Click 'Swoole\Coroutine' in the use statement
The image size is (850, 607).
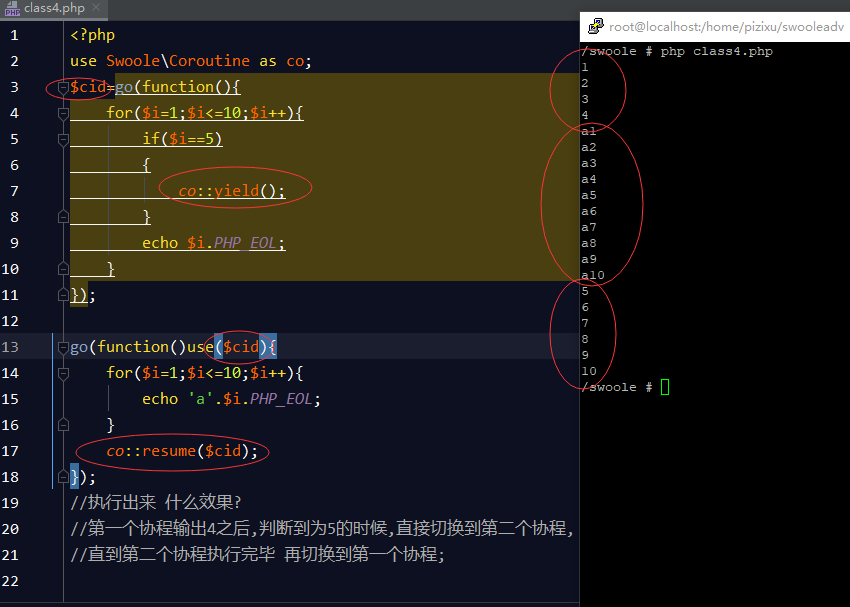(178, 61)
